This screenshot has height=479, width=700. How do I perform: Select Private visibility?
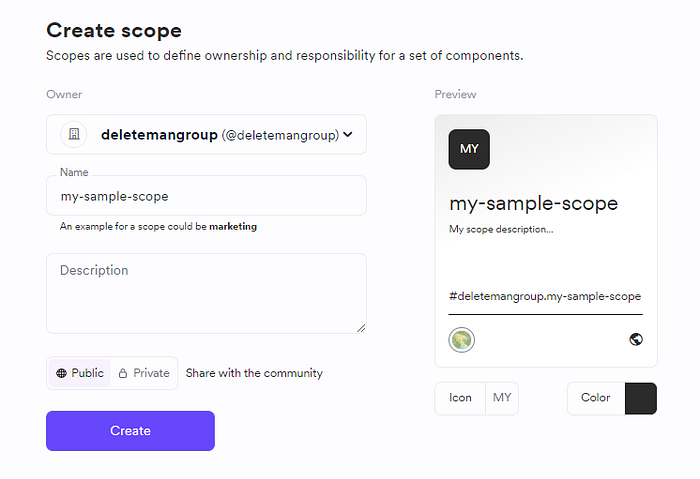click(x=144, y=373)
